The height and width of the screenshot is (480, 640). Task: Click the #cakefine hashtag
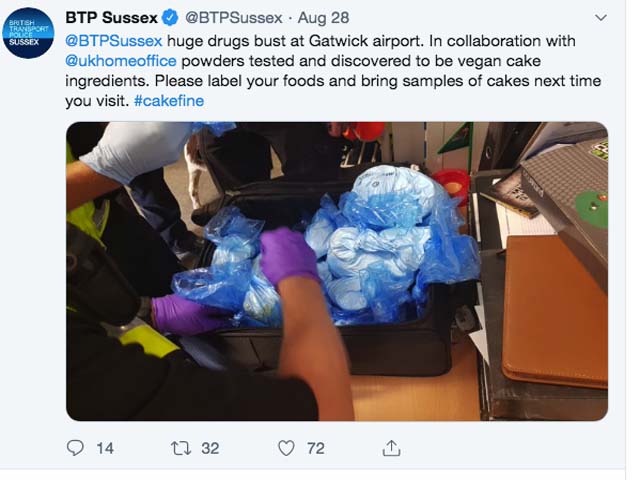tap(169, 101)
